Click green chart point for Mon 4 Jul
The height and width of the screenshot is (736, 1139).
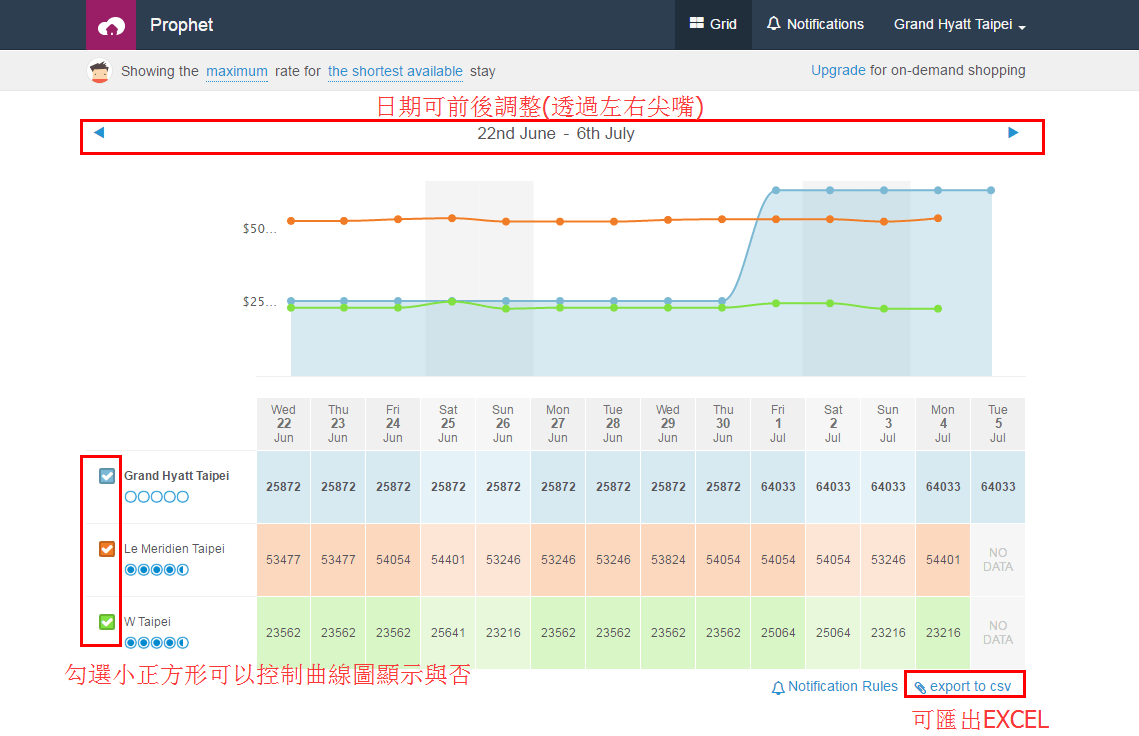pyautogui.click(x=938, y=309)
